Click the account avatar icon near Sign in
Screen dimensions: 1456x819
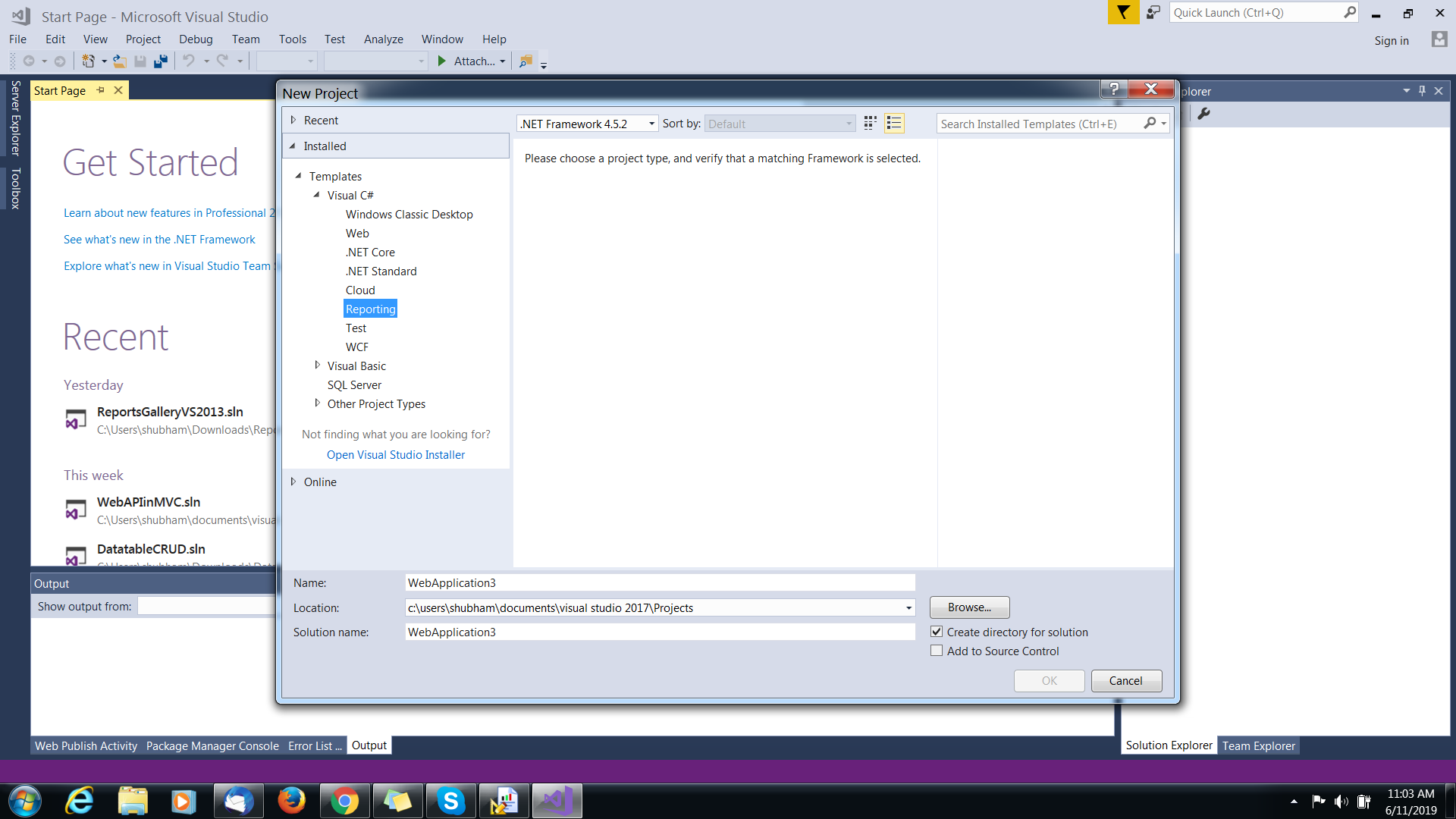click(x=1439, y=39)
